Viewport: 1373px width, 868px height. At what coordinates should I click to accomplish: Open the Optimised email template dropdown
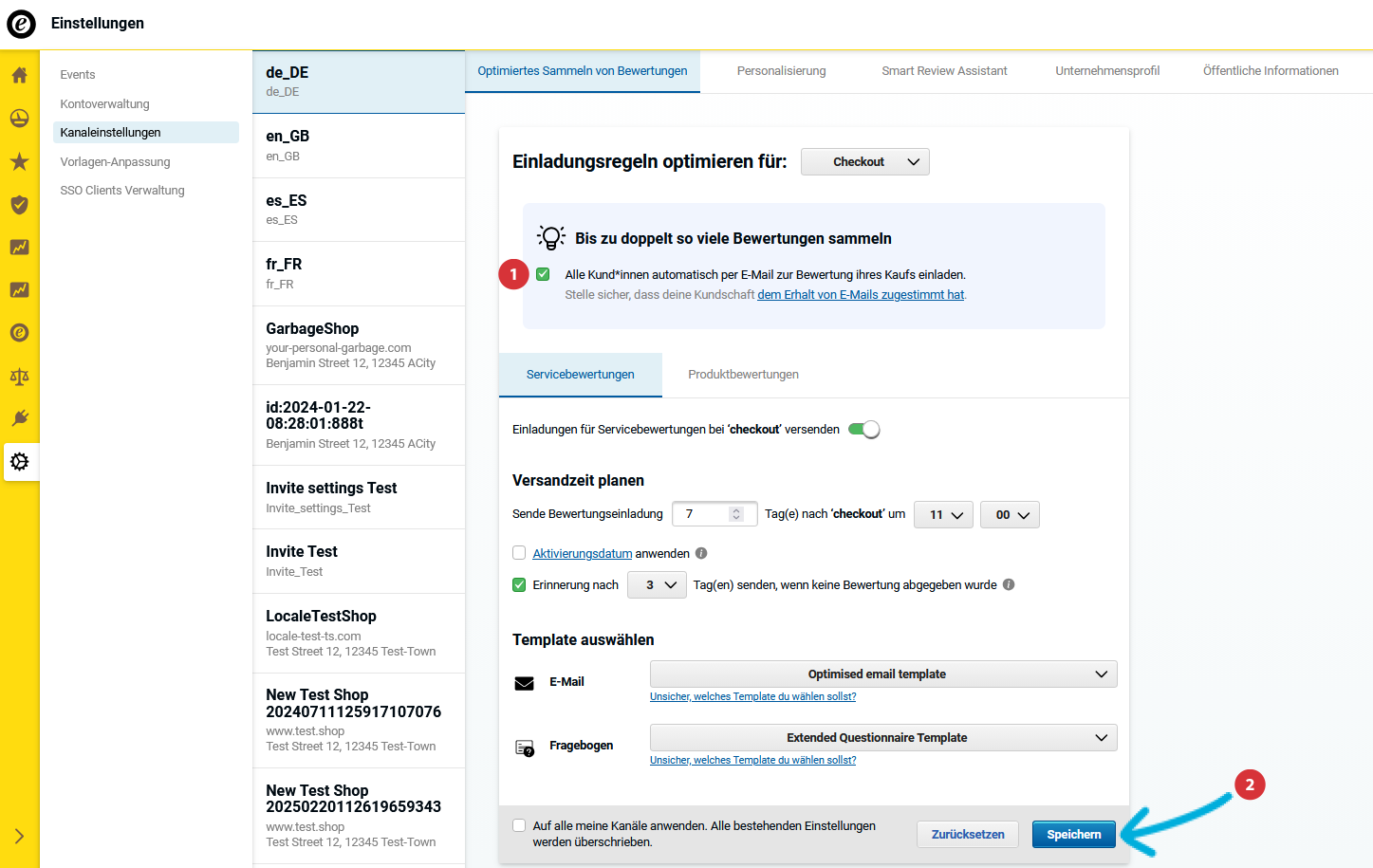[x=881, y=674]
